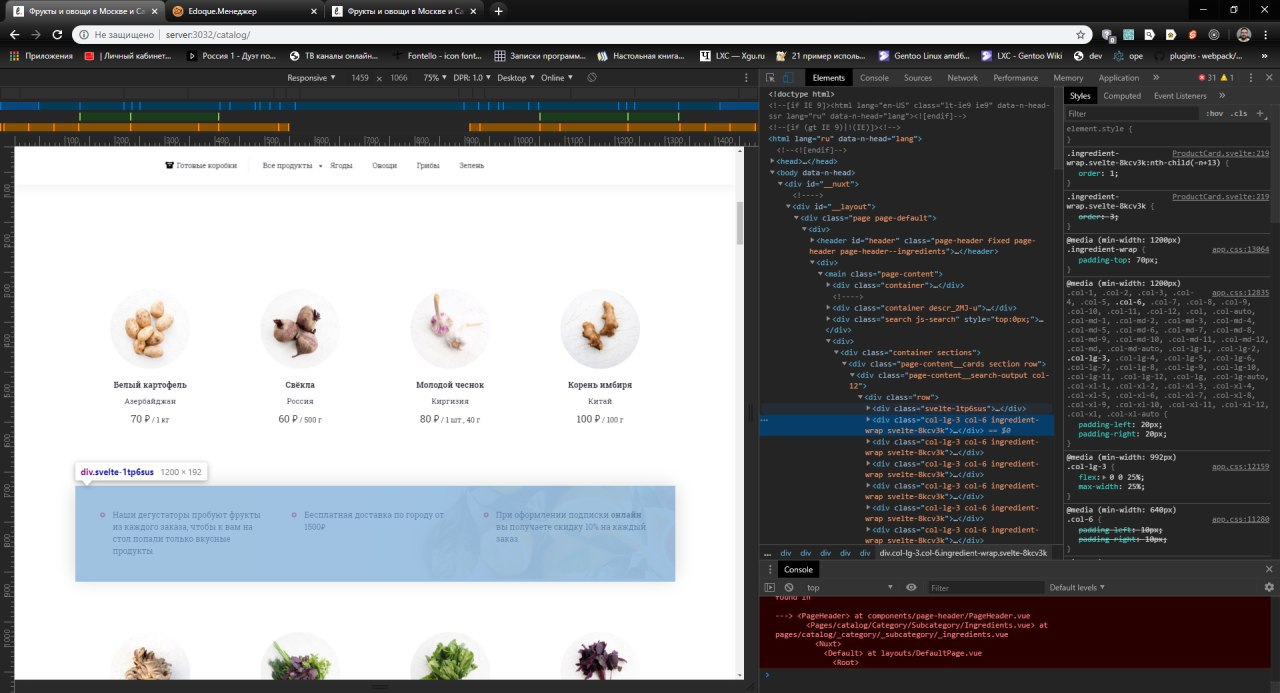Click the Styles filter input field
This screenshot has width=1280, height=693.
[1132, 114]
